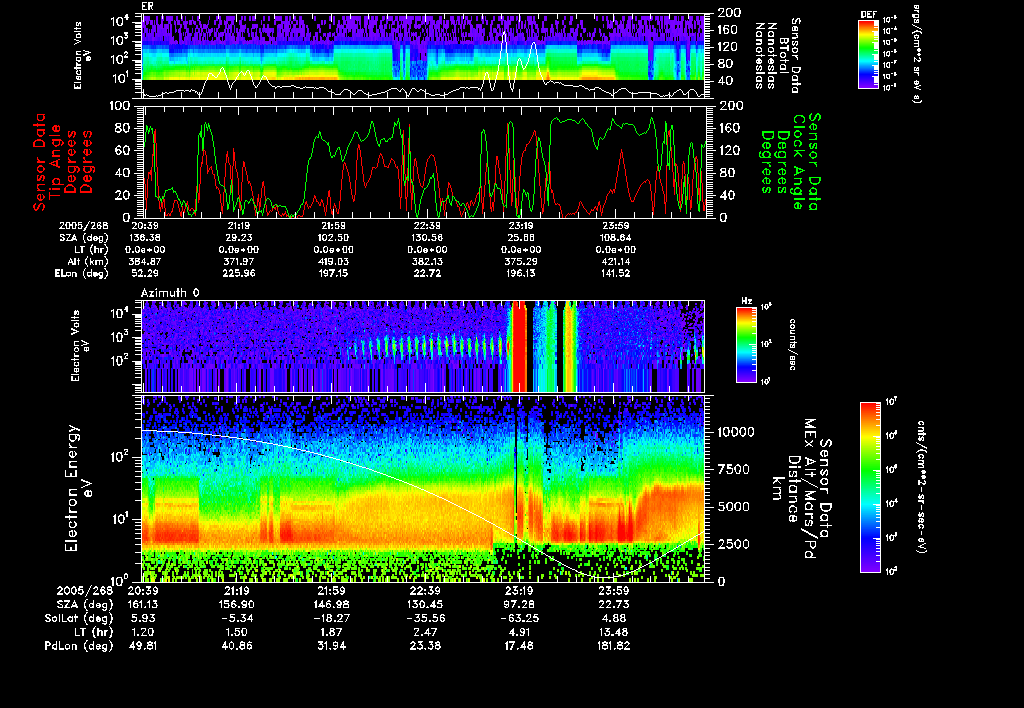Click the "Azimuth 0" panel title

(170, 293)
